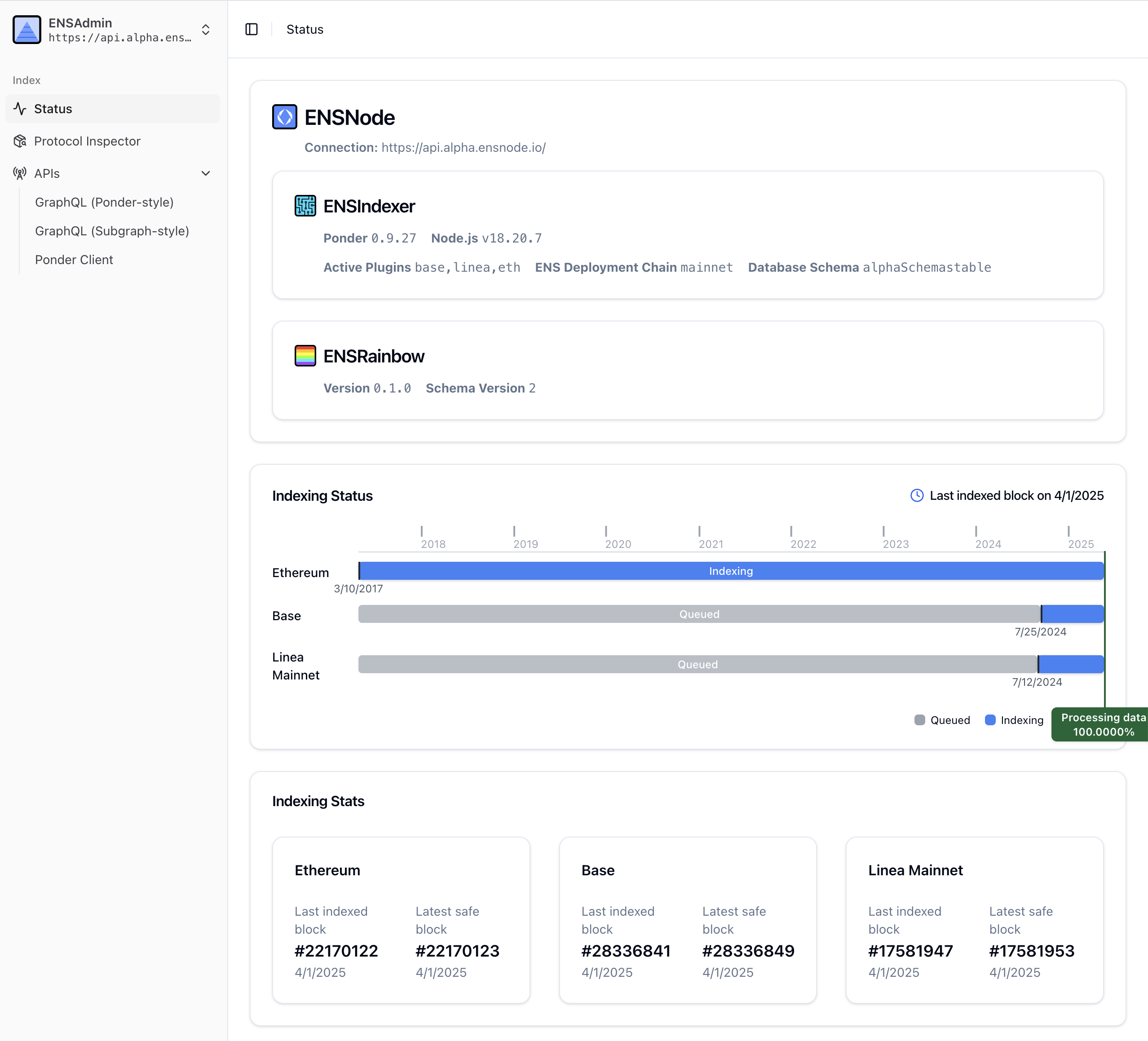
Task: Click the connection URL https://api.alpha.ensnode.io/
Action: [x=464, y=147]
